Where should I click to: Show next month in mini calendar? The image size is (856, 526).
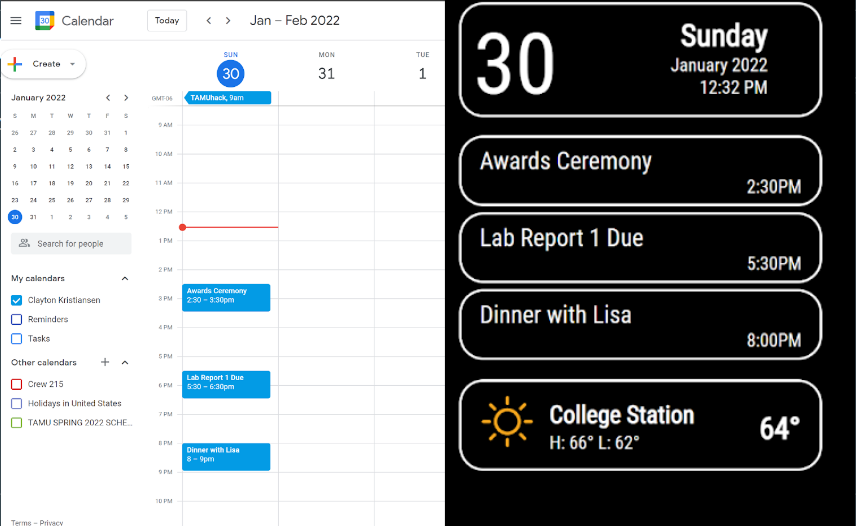pos(126,98)
